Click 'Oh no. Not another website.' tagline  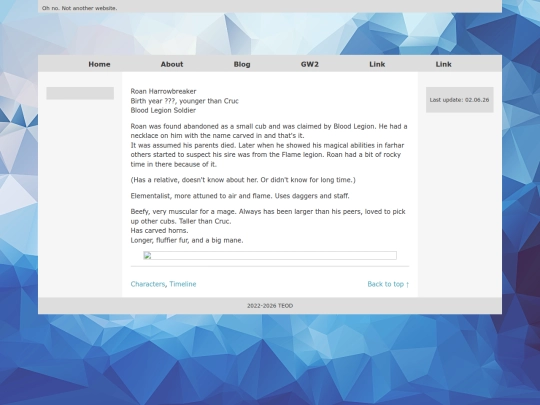click(x=79, y=8)
